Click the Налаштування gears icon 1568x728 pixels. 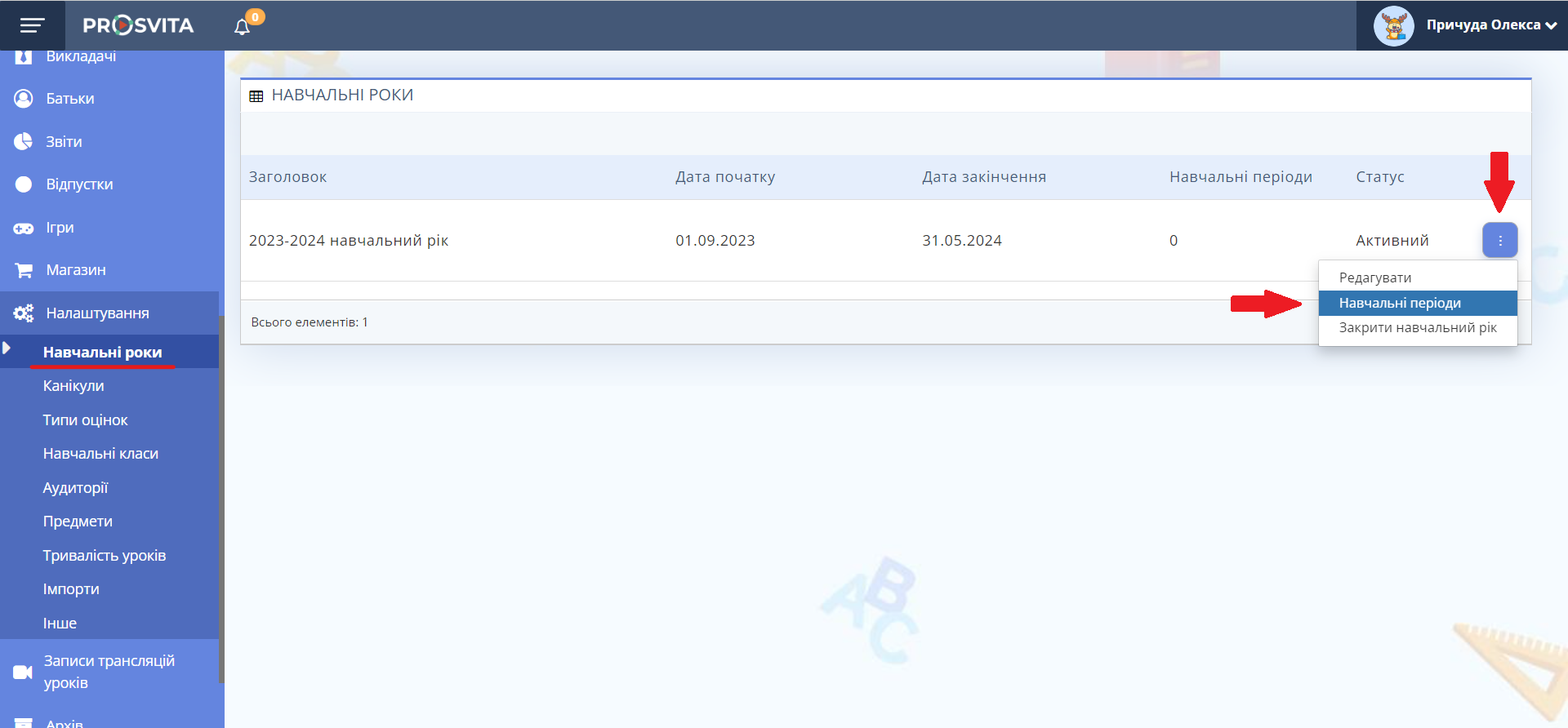coord(24,313)
